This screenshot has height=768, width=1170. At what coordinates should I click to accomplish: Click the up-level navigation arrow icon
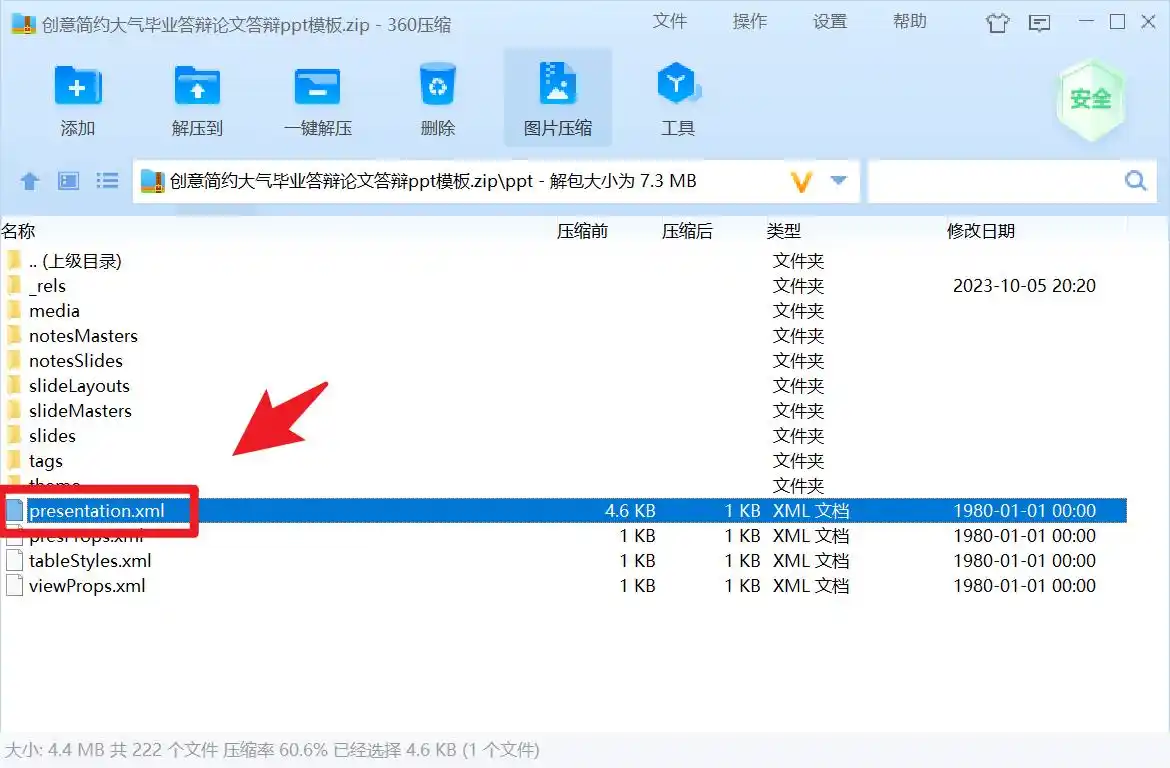point(29,181)
